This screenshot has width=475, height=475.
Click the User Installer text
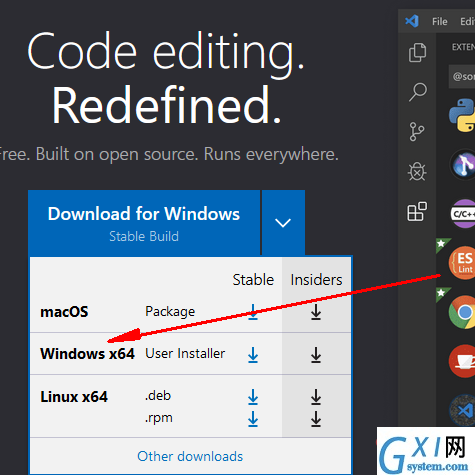coord(185,354)
